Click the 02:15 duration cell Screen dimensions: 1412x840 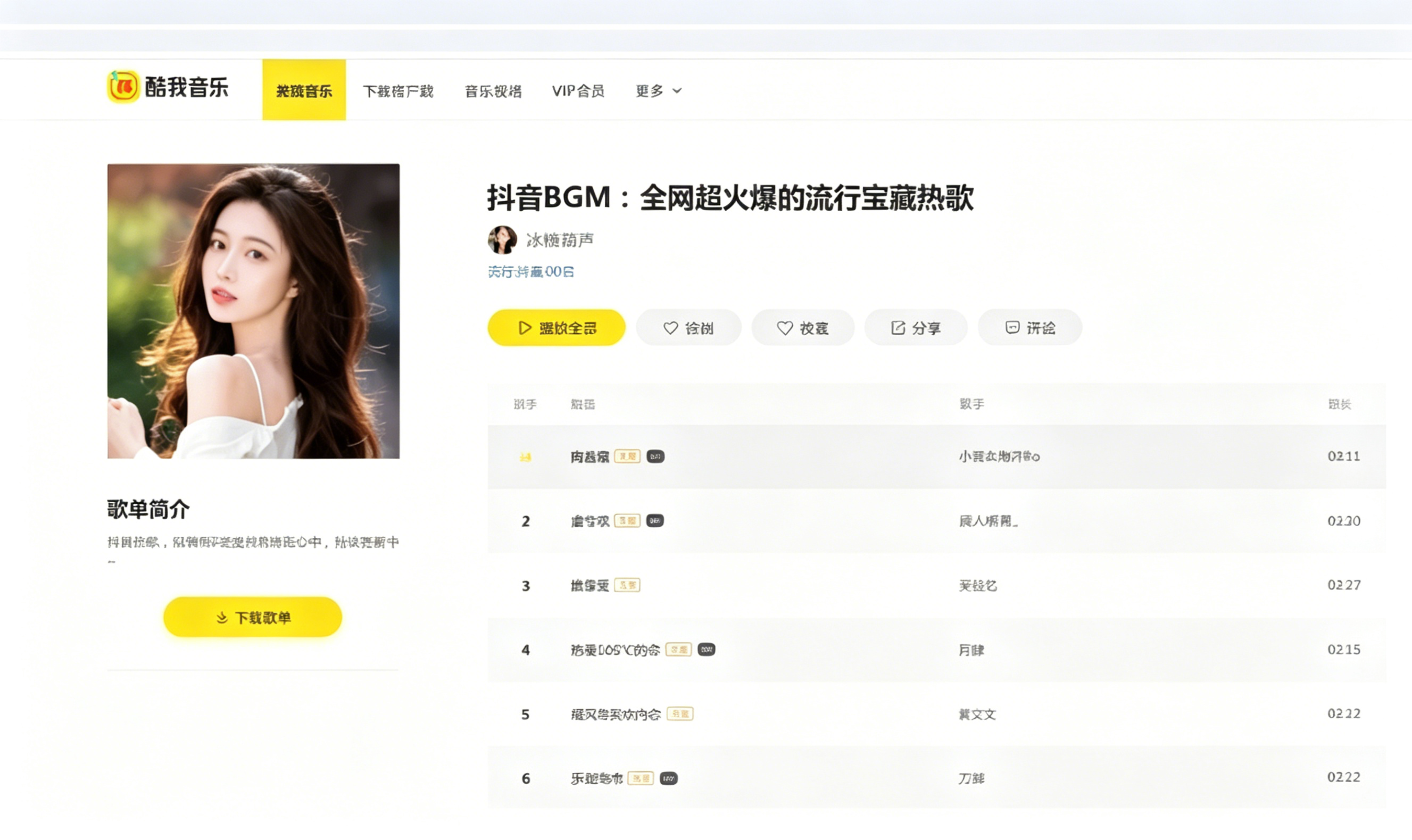click(x=1344, y=649)
